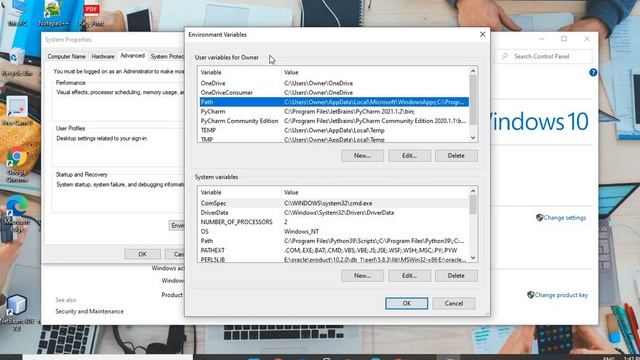The height and width of the screenshot is (360, 640).
Task: Click the user variables scrollbar thumb
Action: tap(473, 100)
